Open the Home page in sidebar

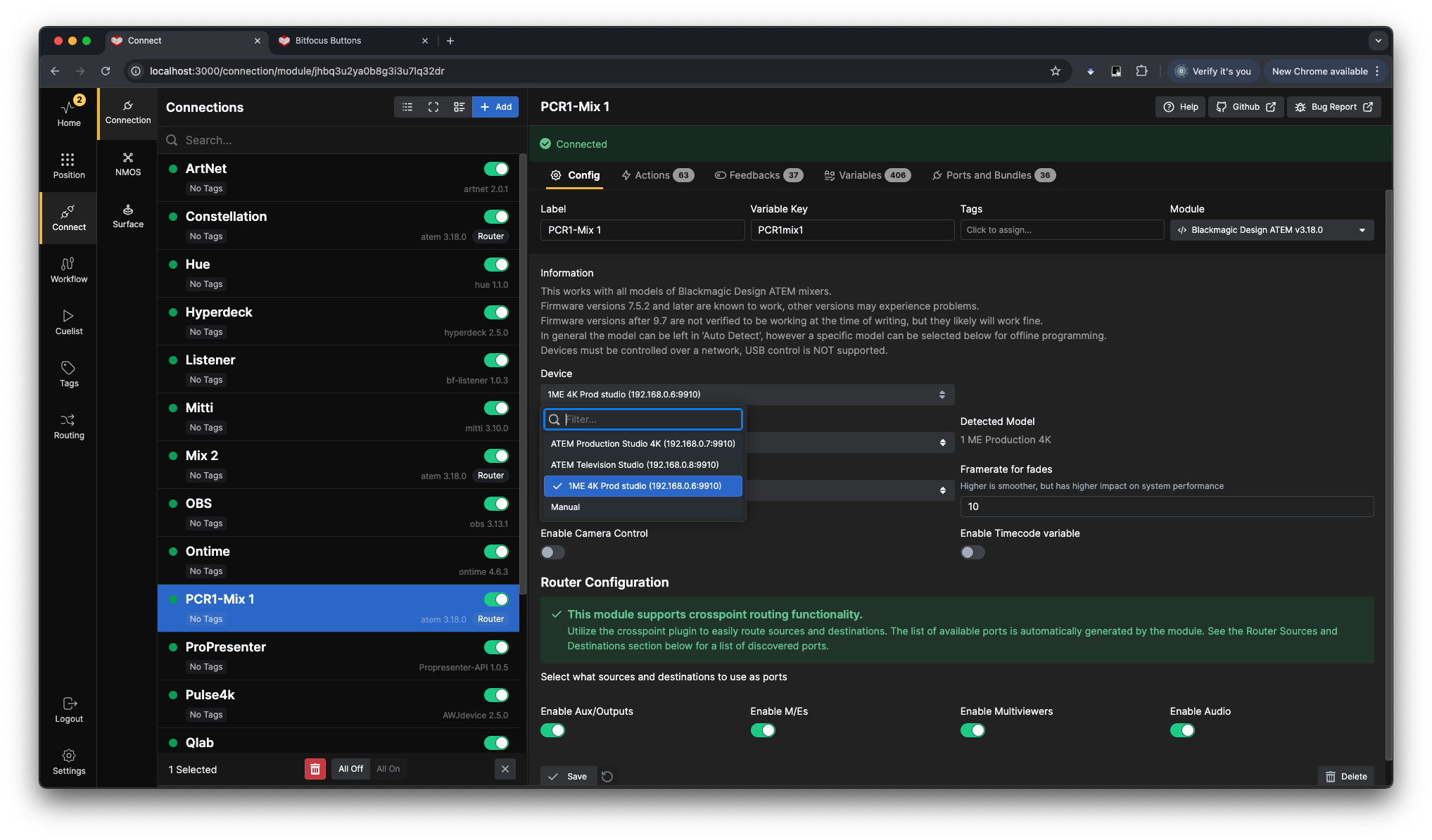point(69,112)
